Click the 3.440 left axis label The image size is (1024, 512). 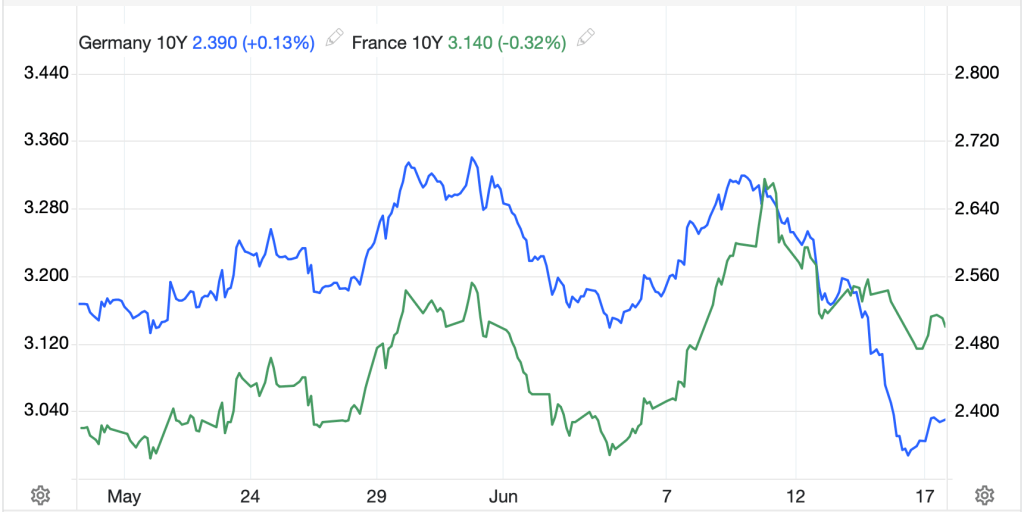(45, 73)
